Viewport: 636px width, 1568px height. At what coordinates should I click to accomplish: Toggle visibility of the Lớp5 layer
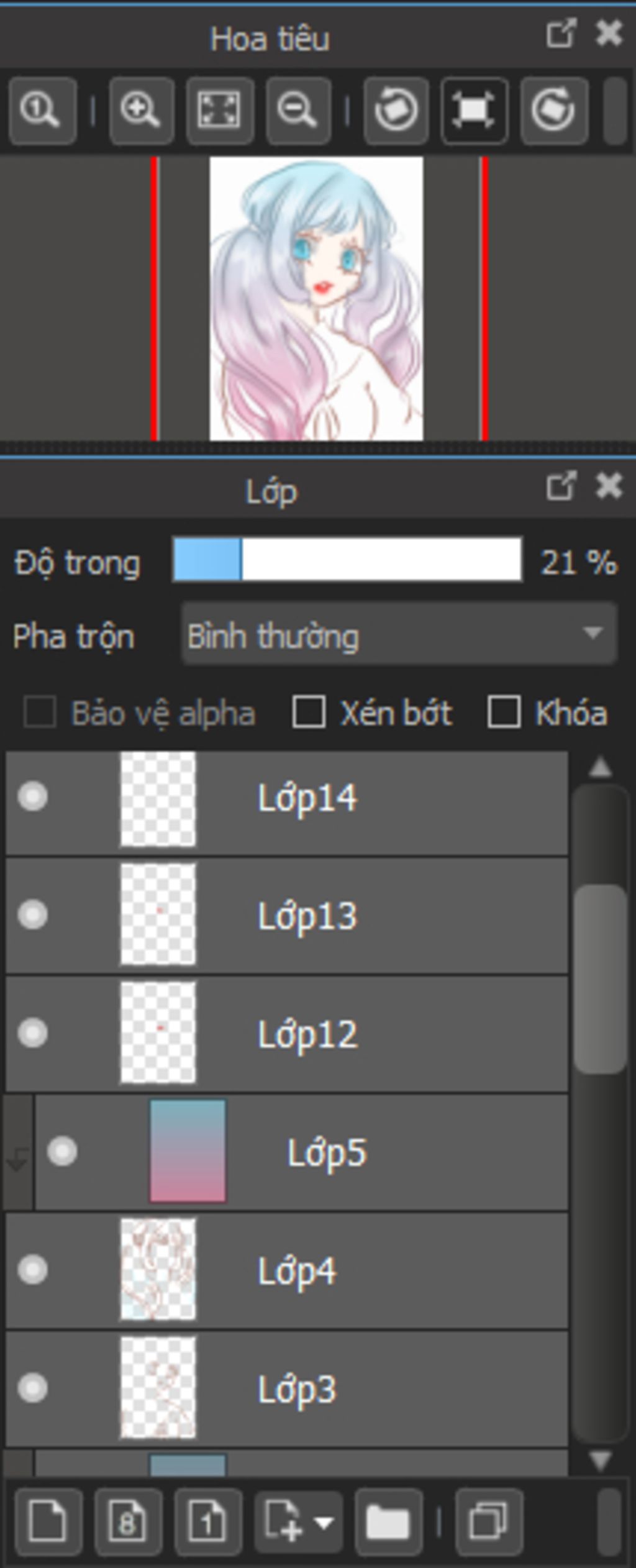click(x=62, y=1151)
